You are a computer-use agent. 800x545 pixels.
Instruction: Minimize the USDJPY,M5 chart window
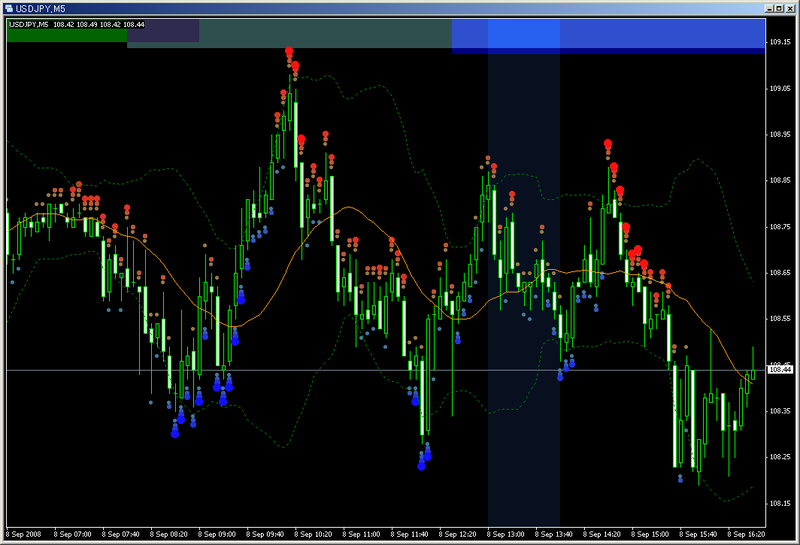coord(769,8)
